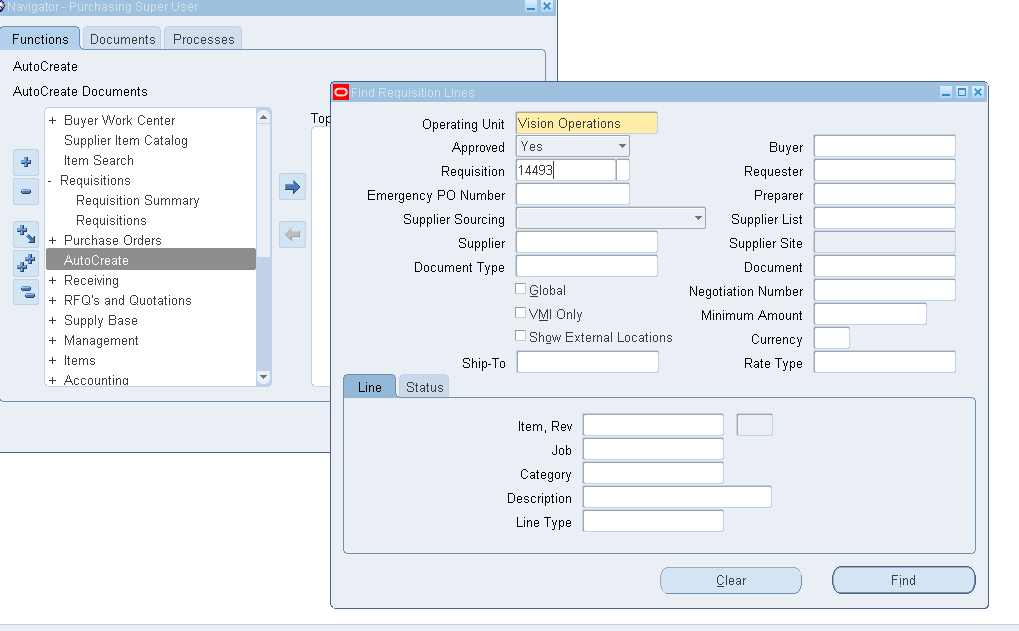
Task: Click the collapse node icon in Navigator toolbar
Action: [25, 190]
